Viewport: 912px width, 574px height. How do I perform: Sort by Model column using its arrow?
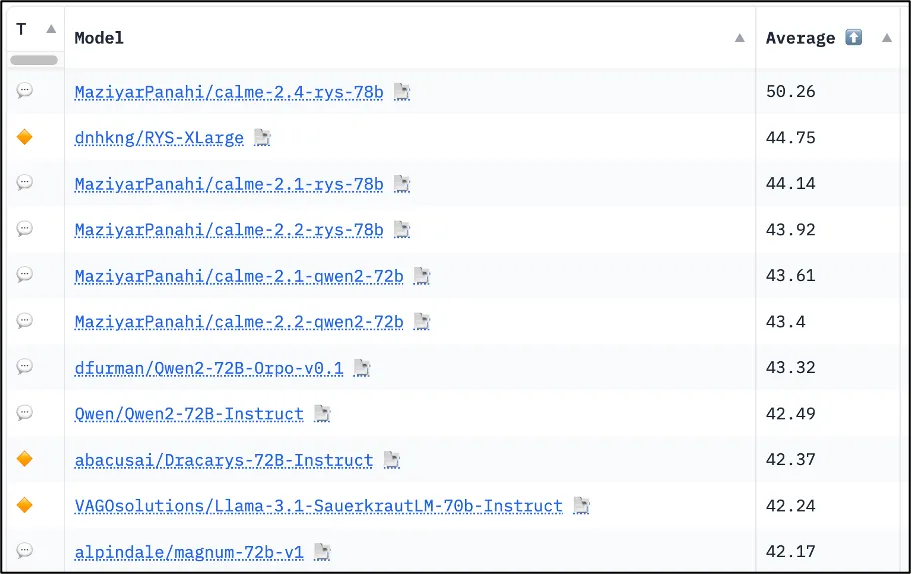click(740, 38)
